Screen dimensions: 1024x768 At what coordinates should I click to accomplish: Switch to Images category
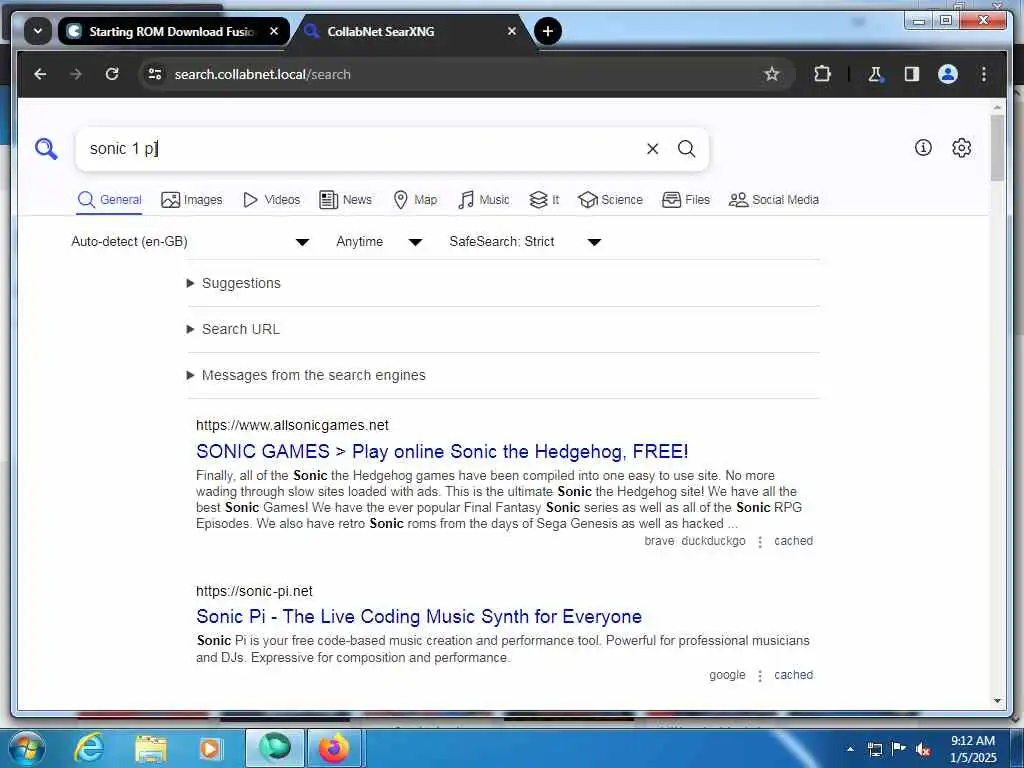pos(191,200)
